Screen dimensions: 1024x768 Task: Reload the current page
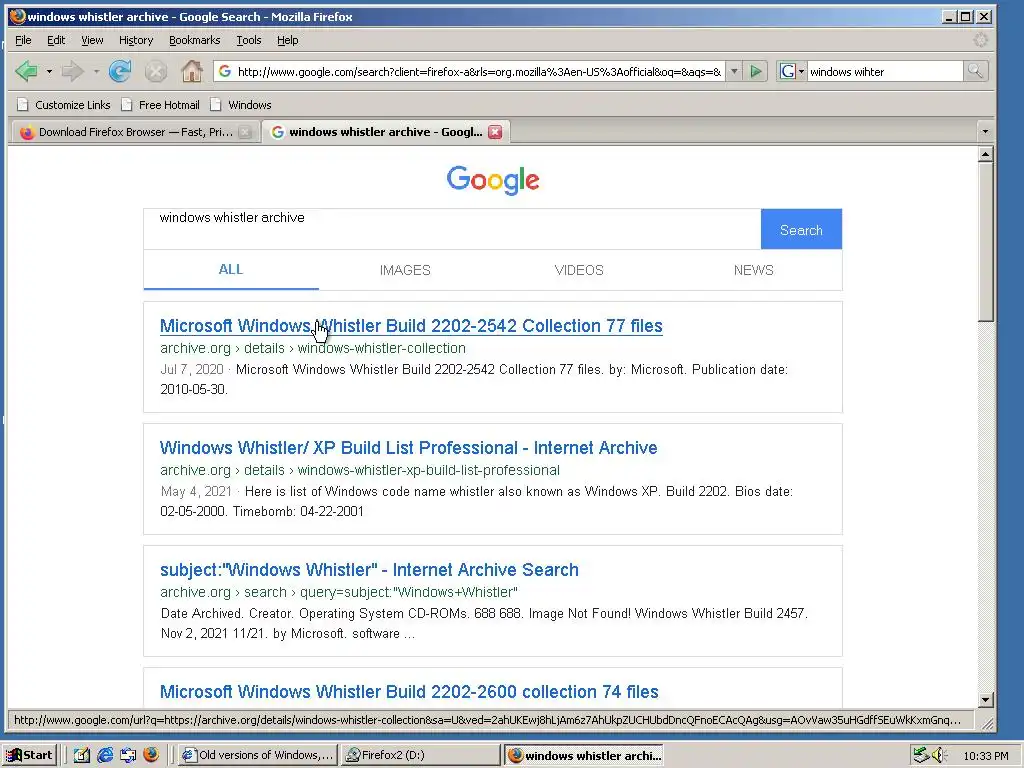(x=120, y=71)
